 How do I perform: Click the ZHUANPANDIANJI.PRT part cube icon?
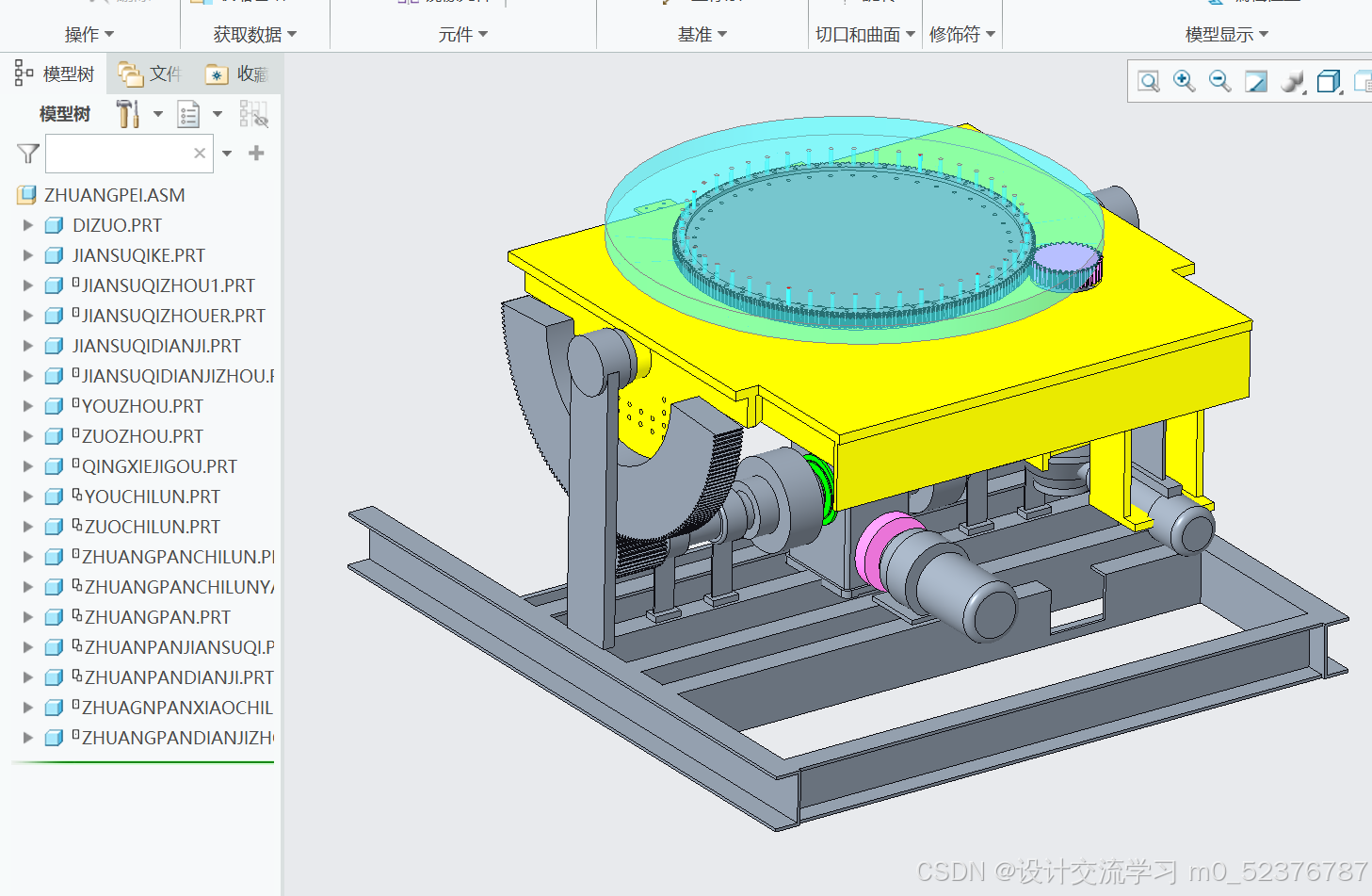(55, 677)
